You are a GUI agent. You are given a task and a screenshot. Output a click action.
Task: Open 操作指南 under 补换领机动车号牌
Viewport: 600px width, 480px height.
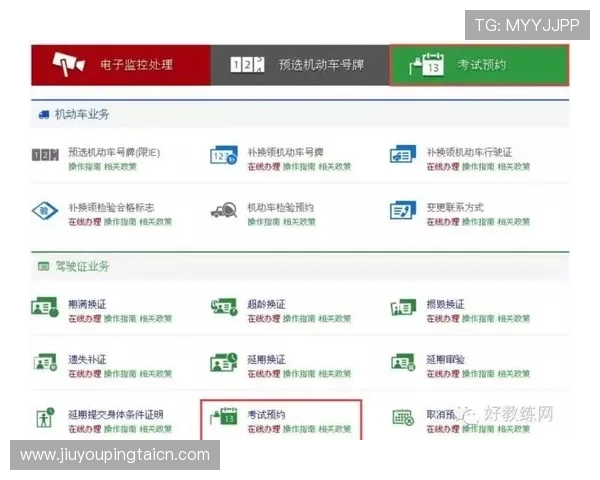click(299, 167)
